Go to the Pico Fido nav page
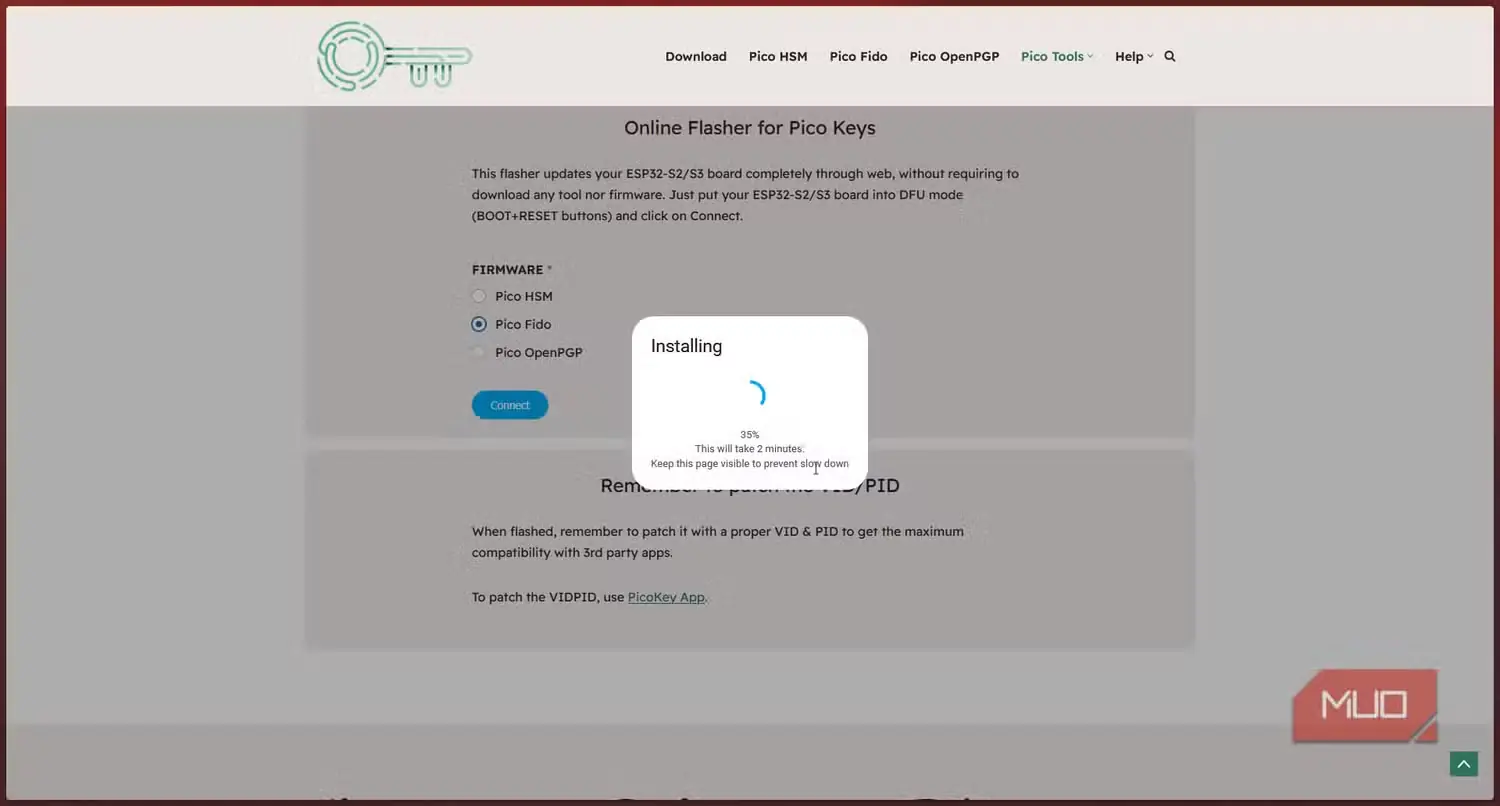This screenshot has height=806, width=1500. pyautogui.click(x=858, y=56)
